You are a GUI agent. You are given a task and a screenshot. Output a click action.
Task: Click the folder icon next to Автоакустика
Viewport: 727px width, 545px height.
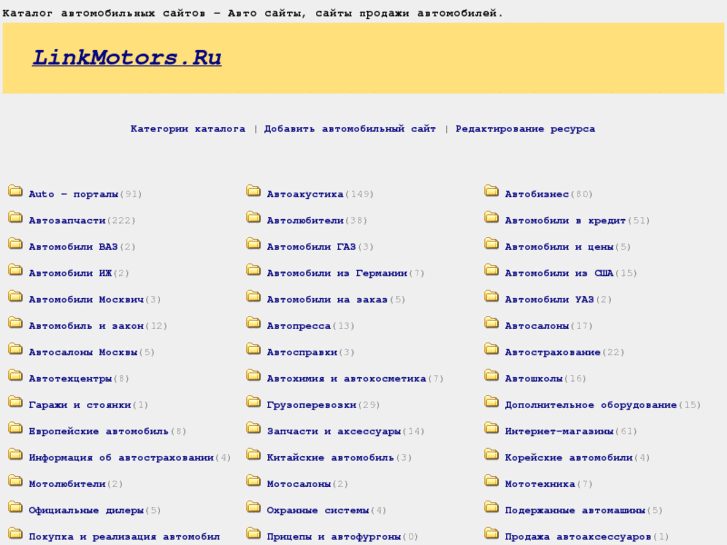click(253, 192)
